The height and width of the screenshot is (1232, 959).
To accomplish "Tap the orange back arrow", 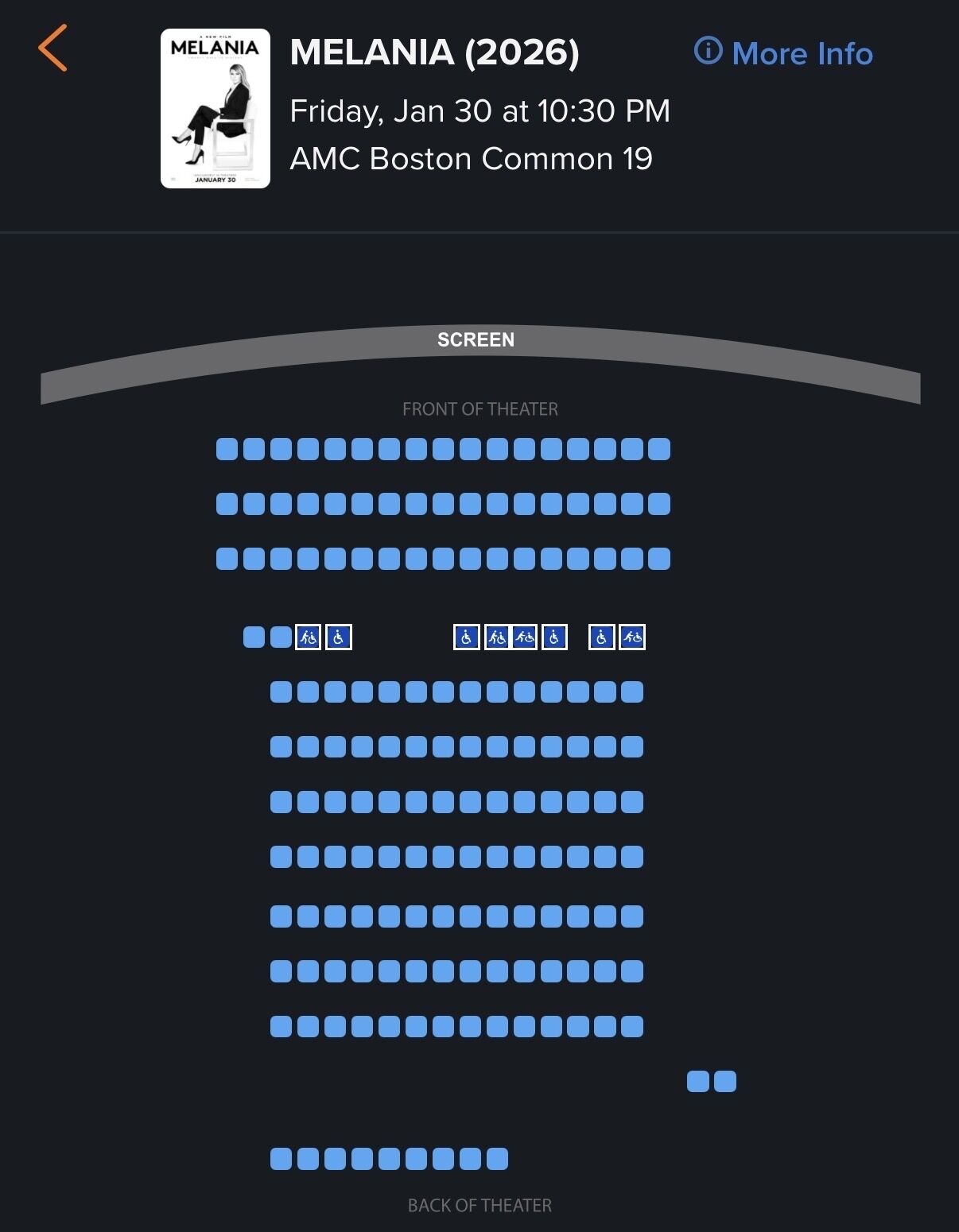I will point(53,48).
